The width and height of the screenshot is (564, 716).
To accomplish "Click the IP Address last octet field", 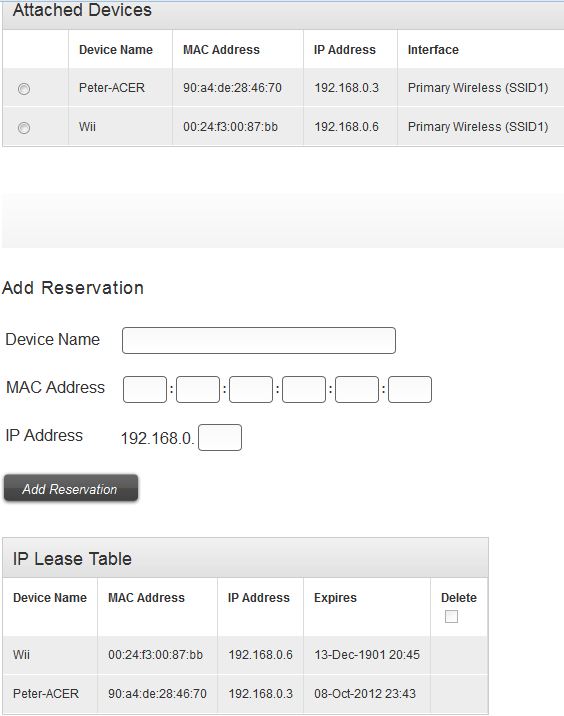I will click(220, 437).
